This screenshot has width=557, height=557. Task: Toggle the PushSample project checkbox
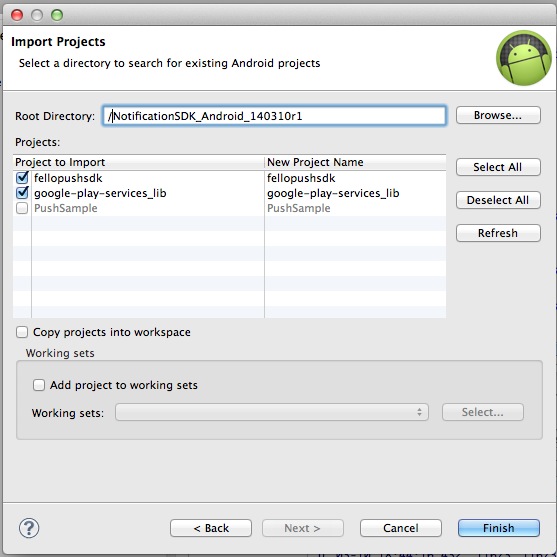coord(22,208)
